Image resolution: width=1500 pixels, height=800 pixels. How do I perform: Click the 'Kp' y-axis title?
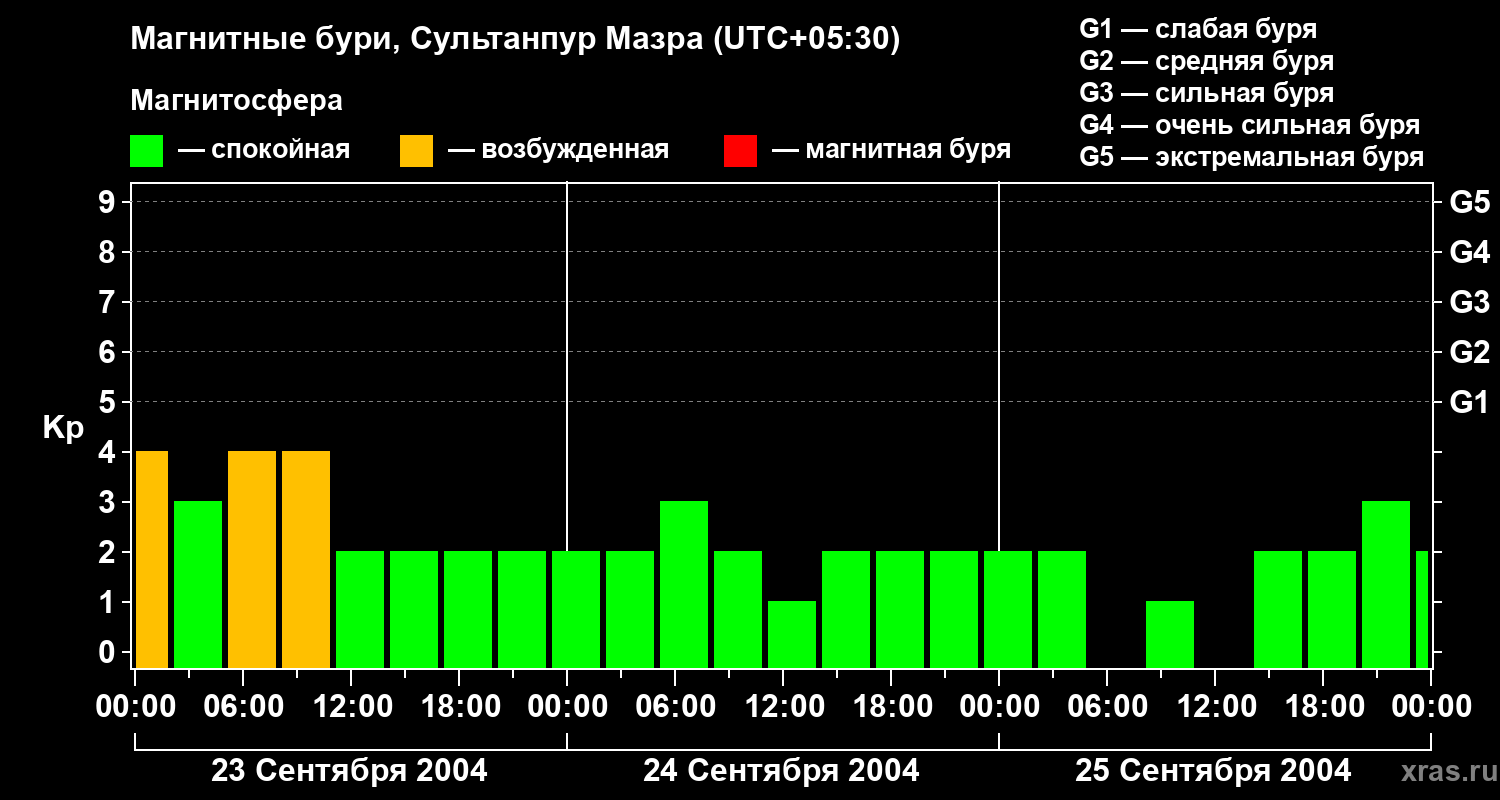point(63,427)
